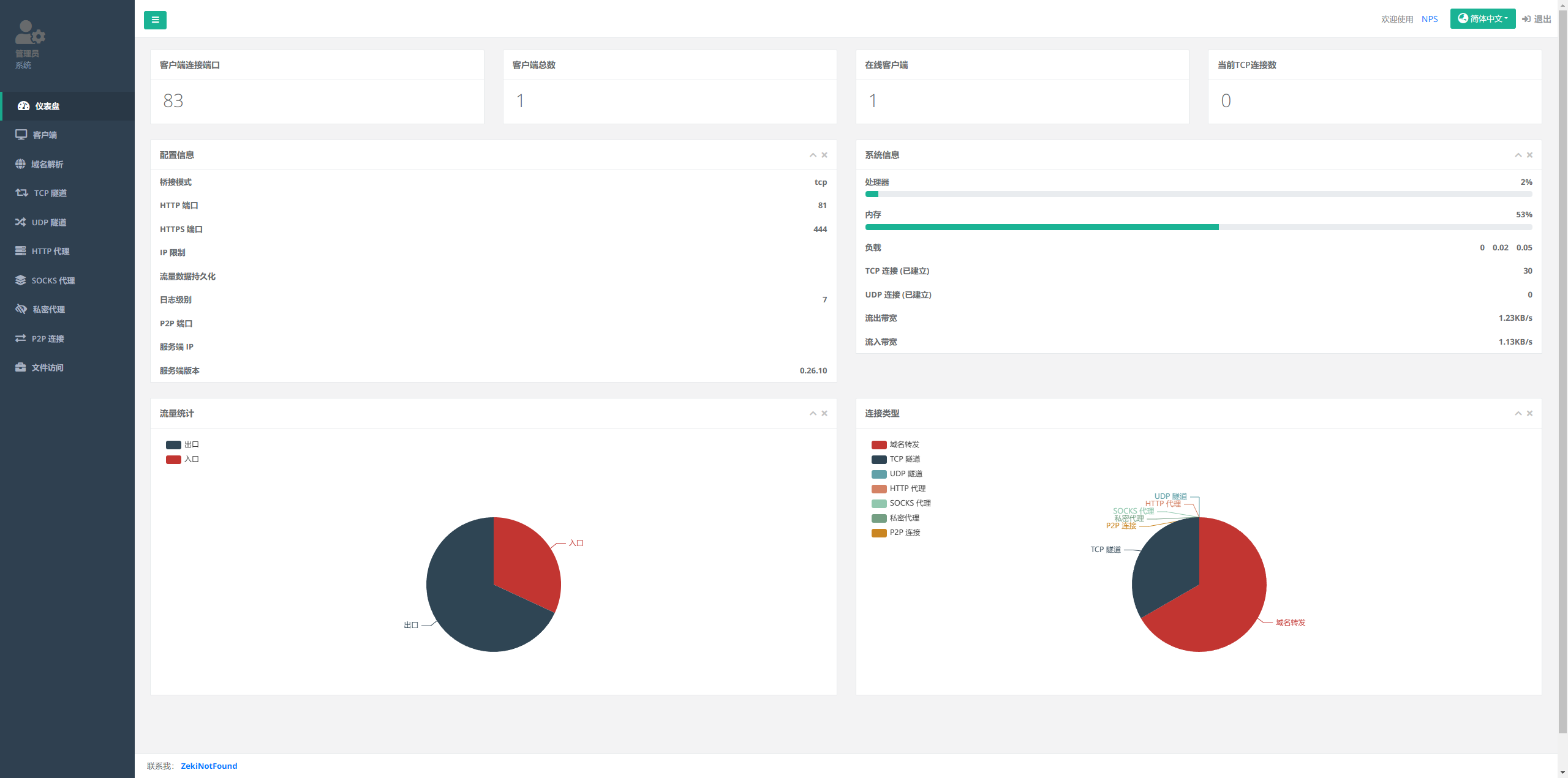Close the 配置信息 panel
The width and height of the screenshot is (1568, 778).
[824, 155]
